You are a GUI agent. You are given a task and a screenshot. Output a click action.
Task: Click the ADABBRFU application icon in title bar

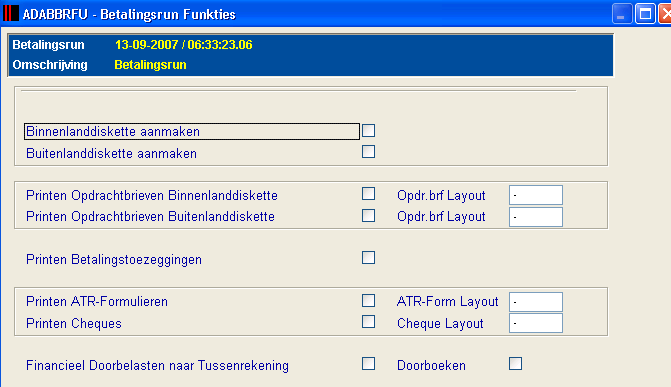pyautogui.click(x=11, y=14)
